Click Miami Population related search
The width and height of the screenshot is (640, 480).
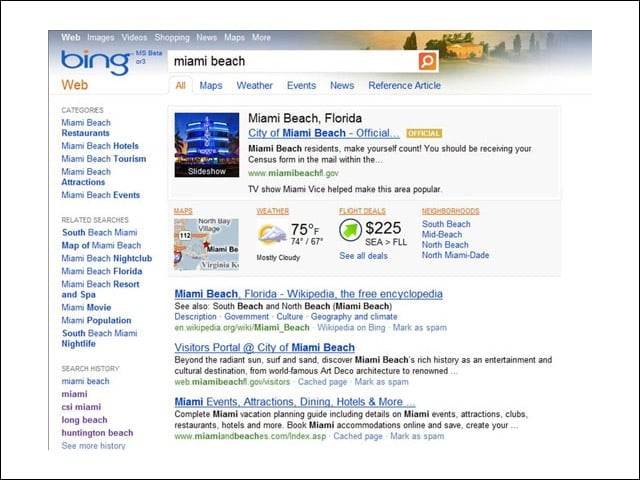(x=96, y=320)
